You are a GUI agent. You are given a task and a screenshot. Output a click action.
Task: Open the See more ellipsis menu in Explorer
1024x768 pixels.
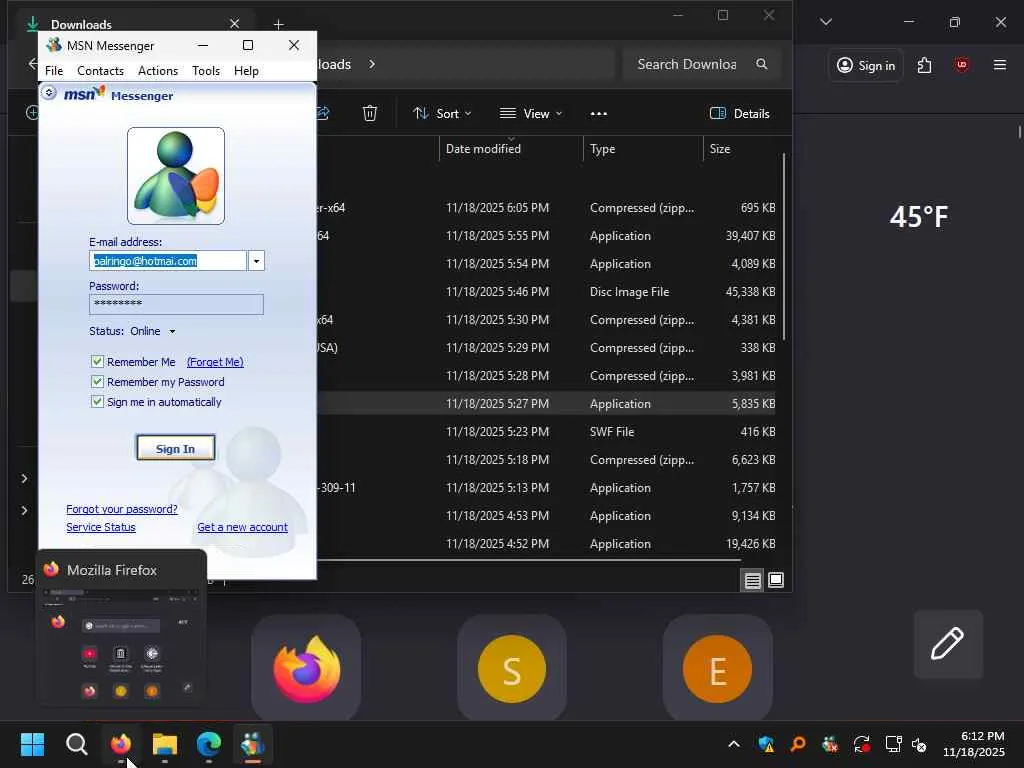click(x=598, y=114)
